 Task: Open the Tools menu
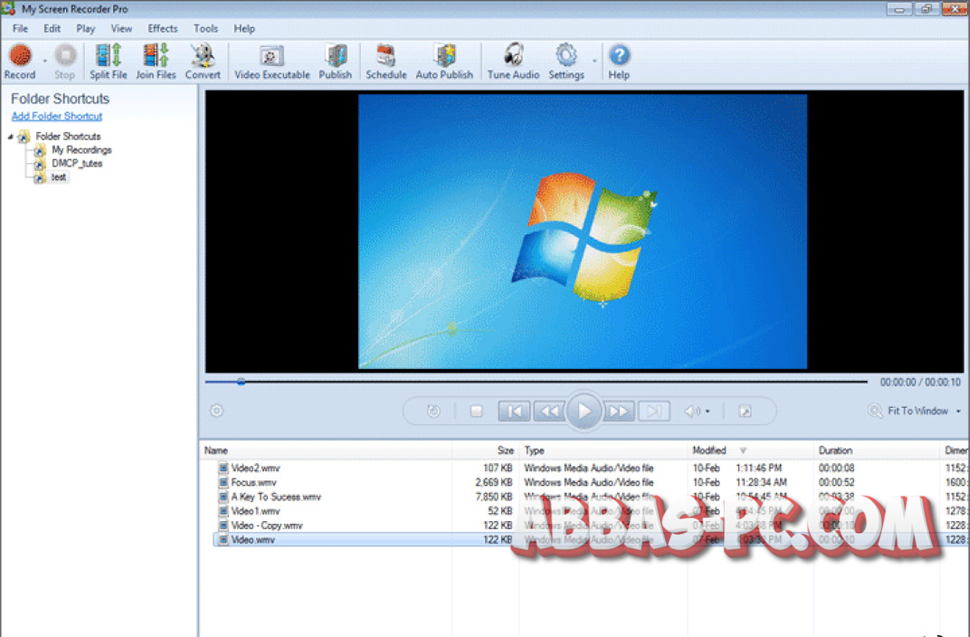coord(206,28)
